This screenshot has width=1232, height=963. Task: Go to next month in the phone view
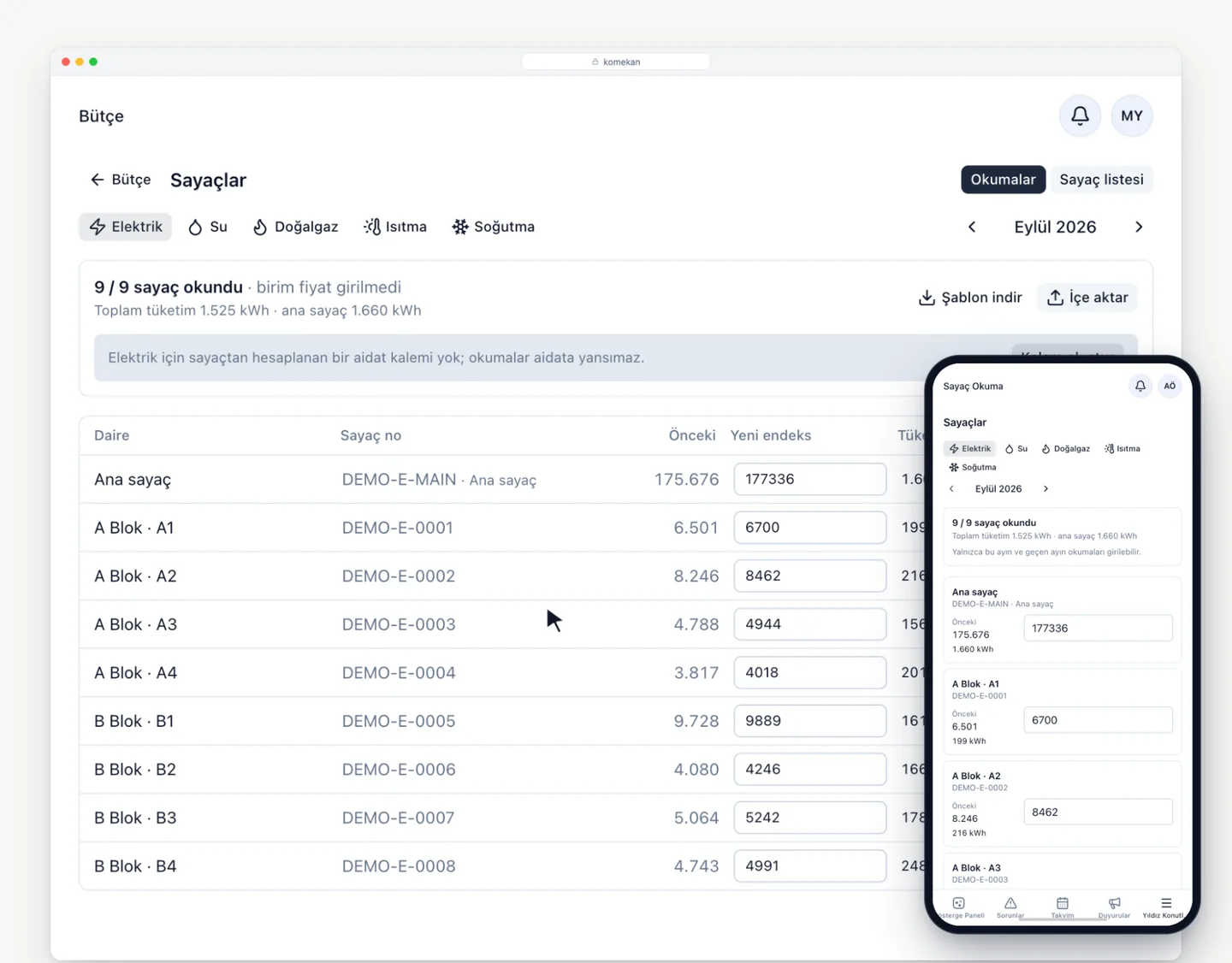(x=1045, y=489)
